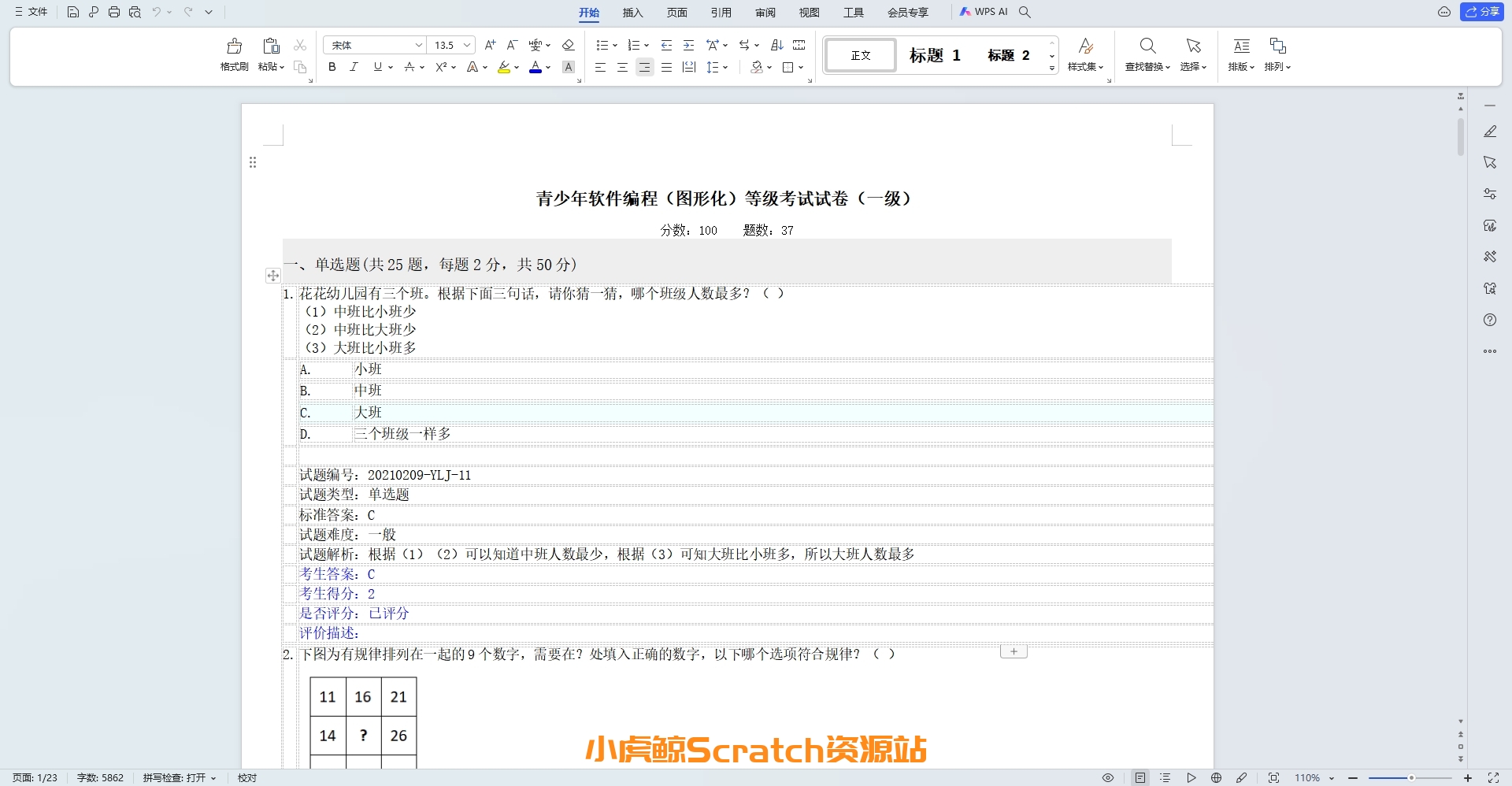The image size is (1512, 786).
Task: Select the 标题 2 style
Action: [1008, 55]
